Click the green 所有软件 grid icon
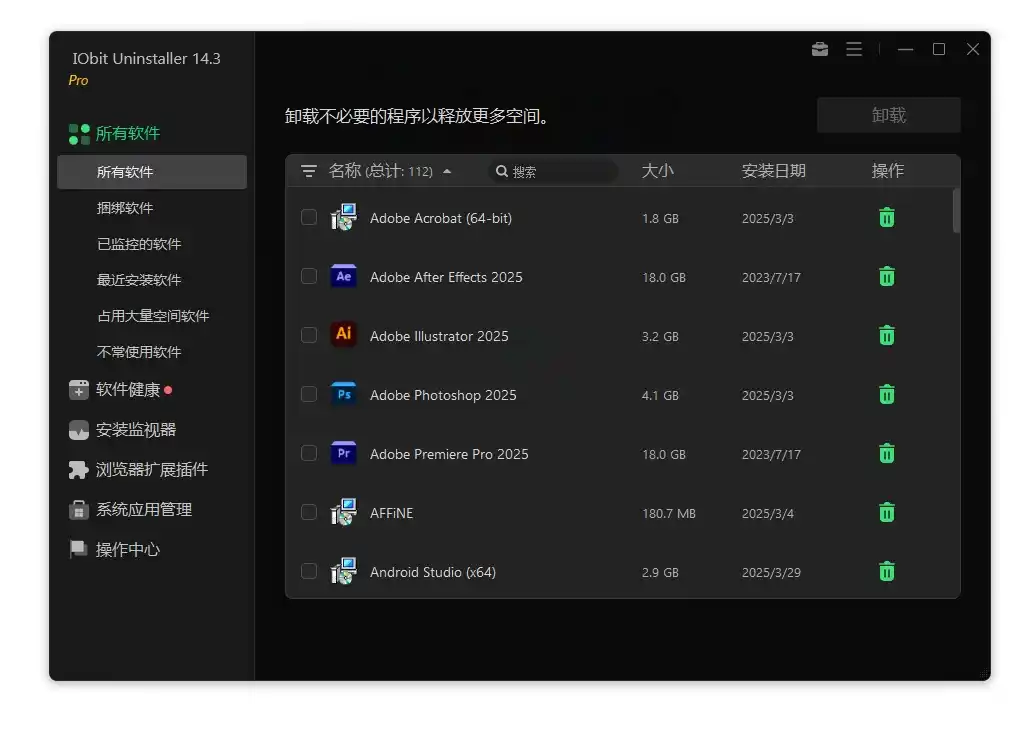Screen dimensions: 1036x733 pyautogui.click(x=79, y=134)
